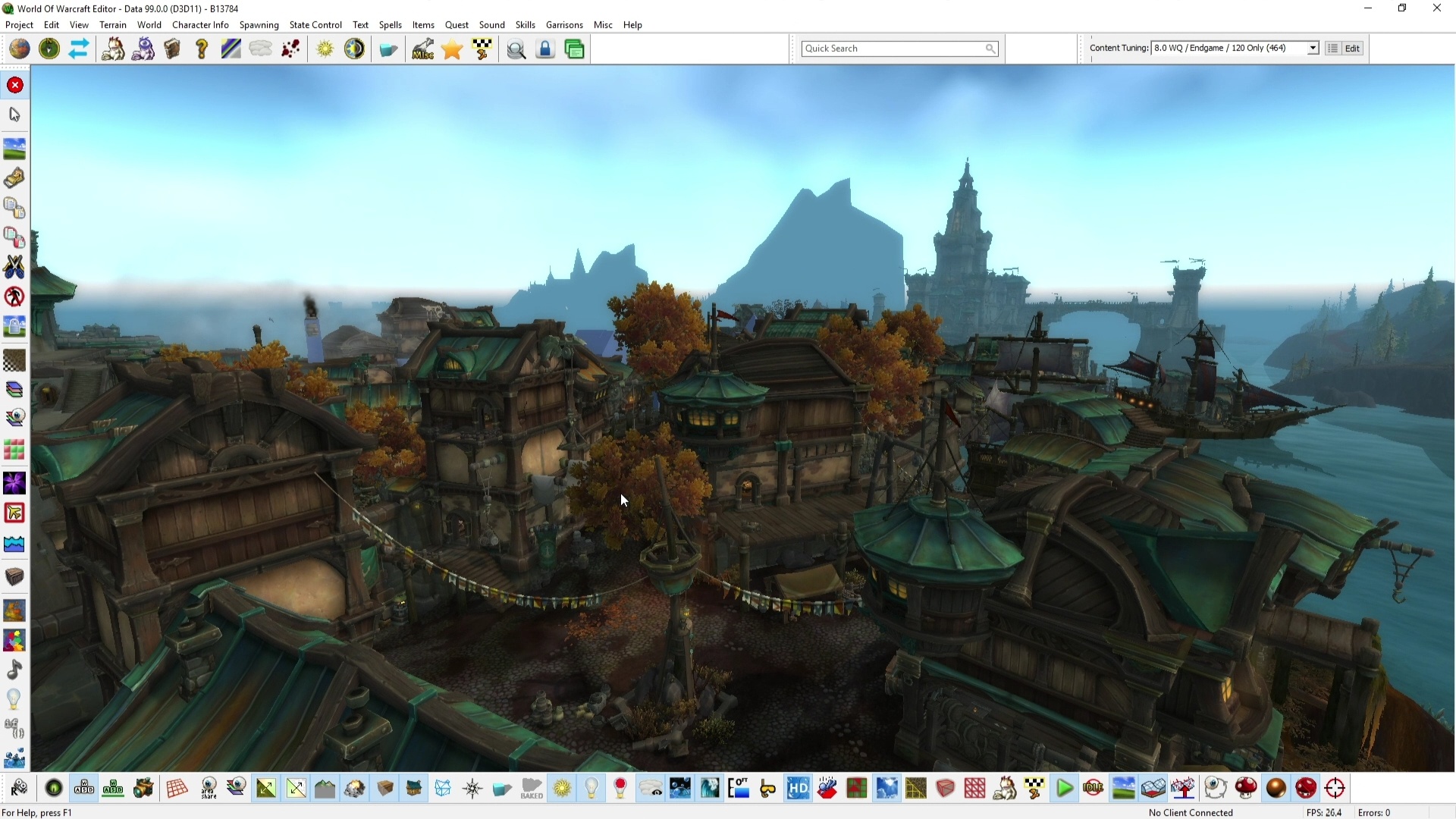
Task: Open the brown spellbook icon
Action: (172, 49)
